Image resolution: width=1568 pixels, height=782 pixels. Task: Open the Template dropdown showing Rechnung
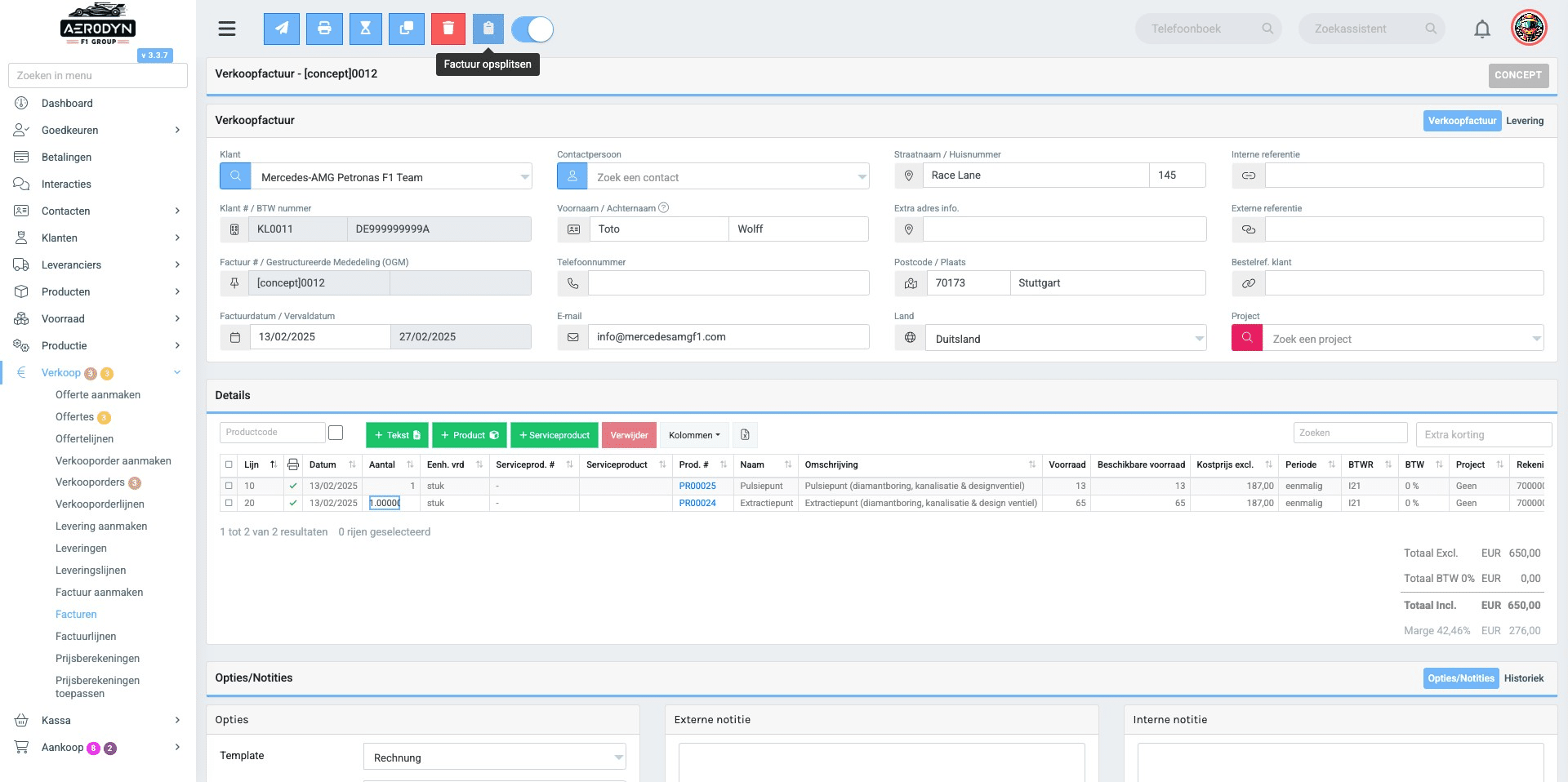495,758
